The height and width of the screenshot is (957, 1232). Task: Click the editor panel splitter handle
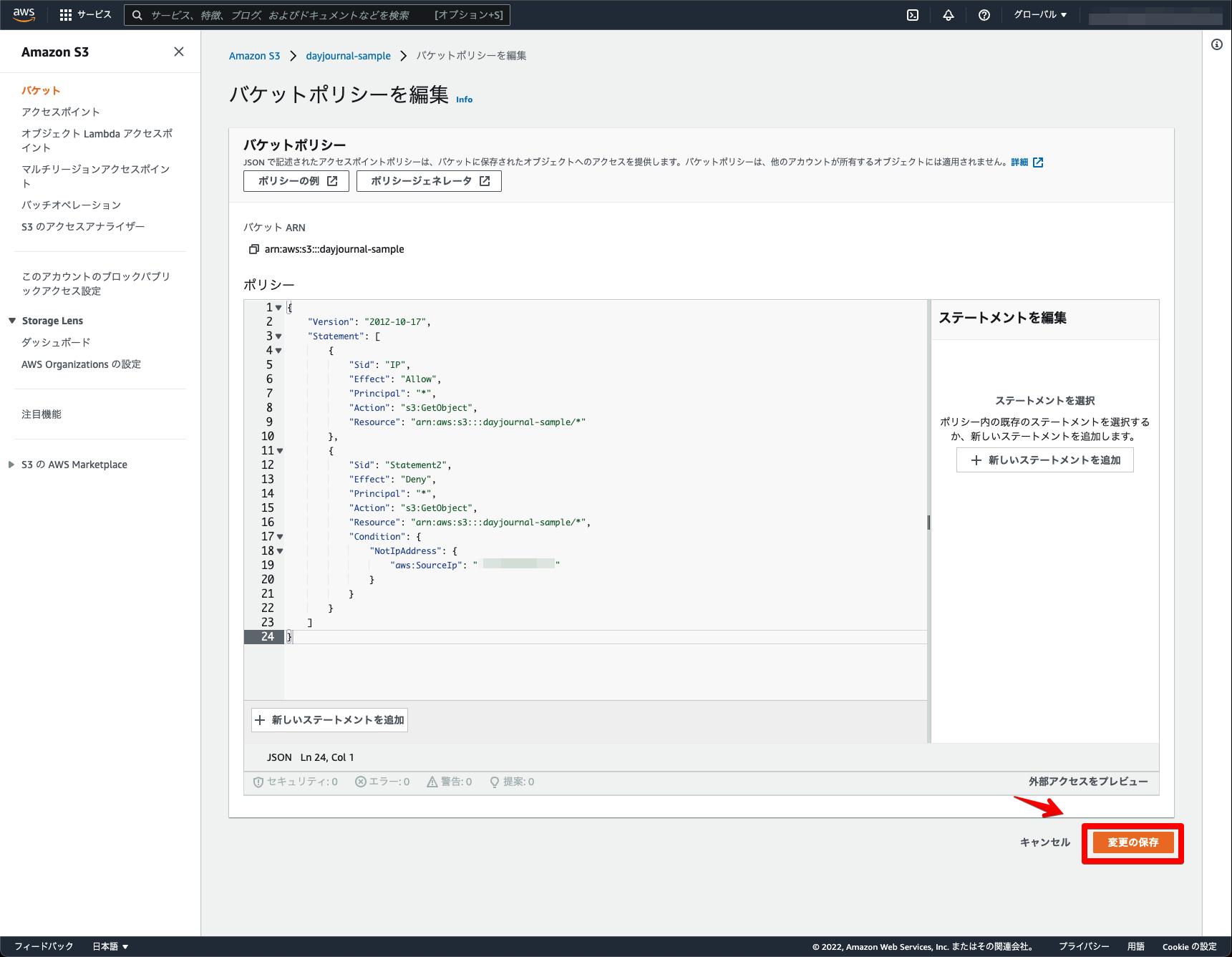click(x=928, y=523)
